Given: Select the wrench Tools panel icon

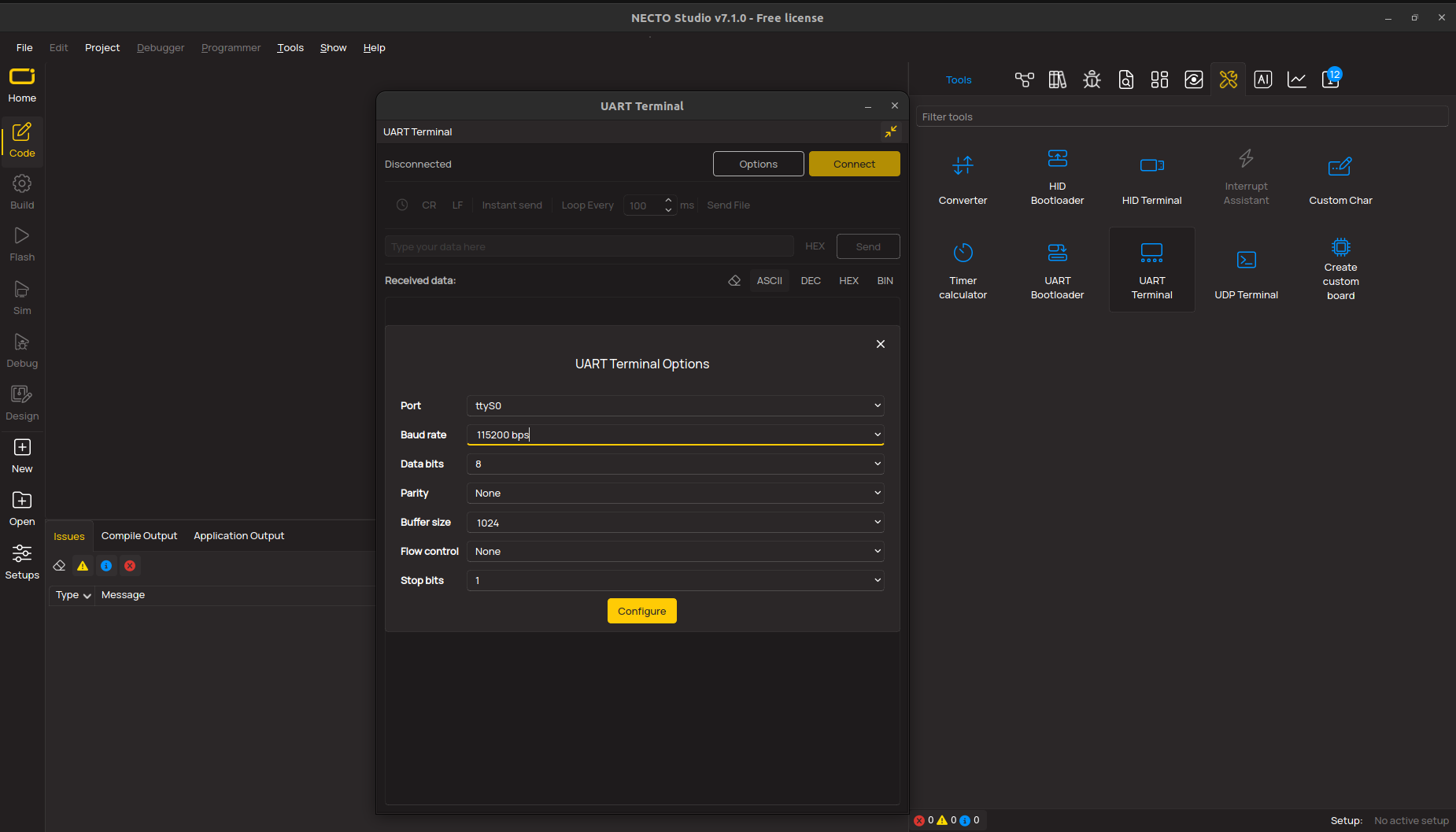Looking at the screenshot, I should 1229,80.
